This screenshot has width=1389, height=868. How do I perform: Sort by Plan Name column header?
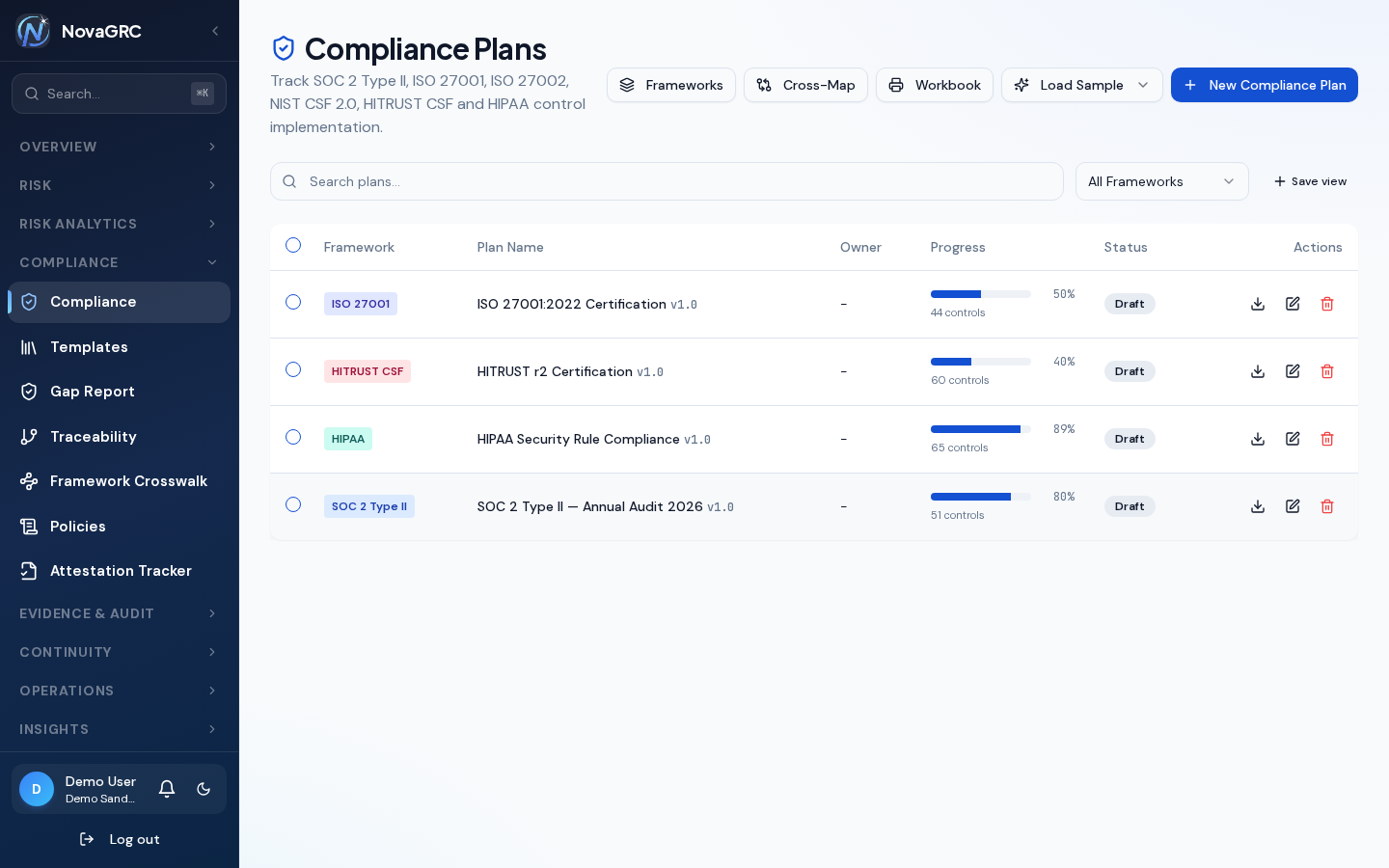(x=510, y=247)
